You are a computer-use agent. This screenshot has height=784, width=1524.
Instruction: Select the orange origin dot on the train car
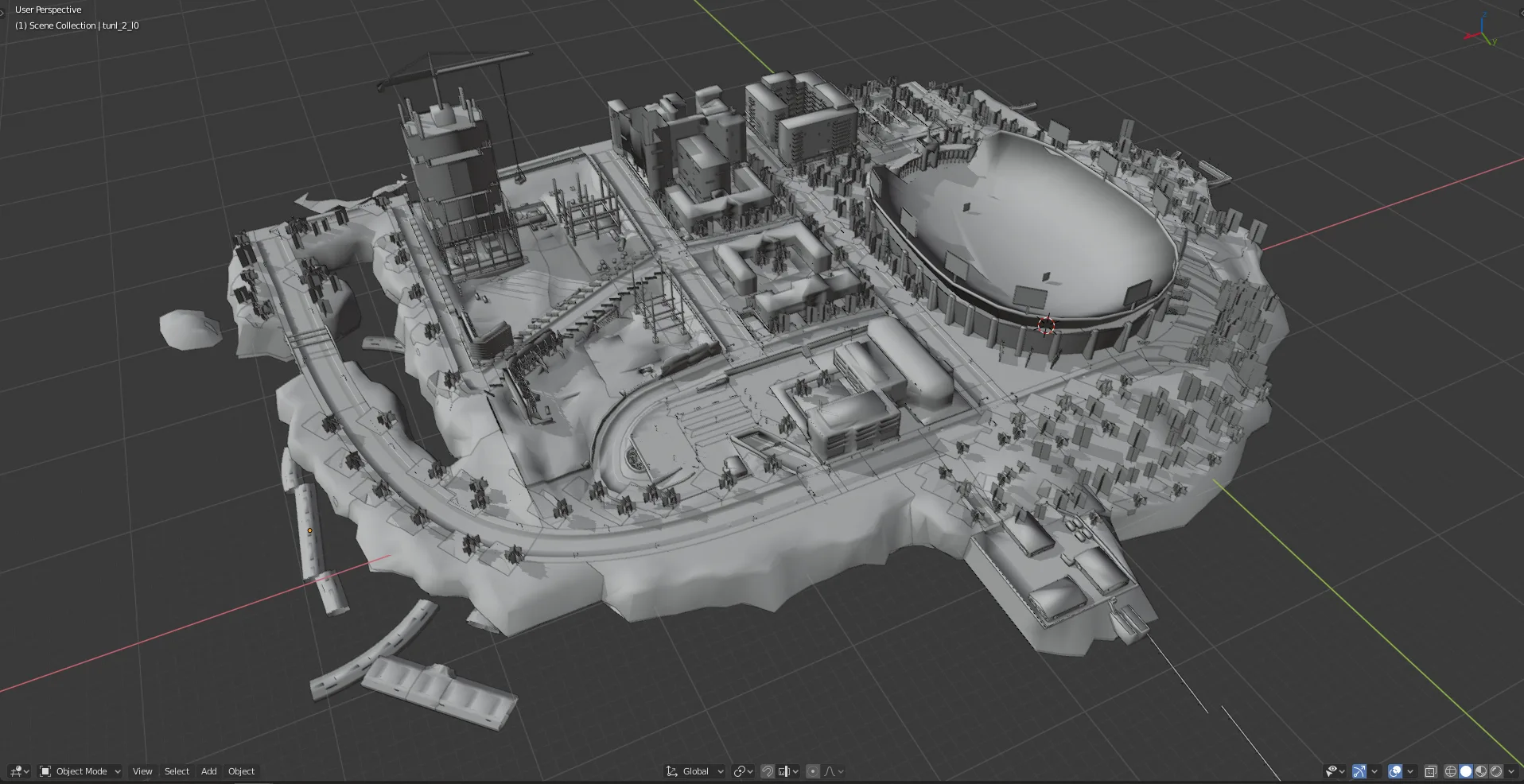click(x=310, y=531)
